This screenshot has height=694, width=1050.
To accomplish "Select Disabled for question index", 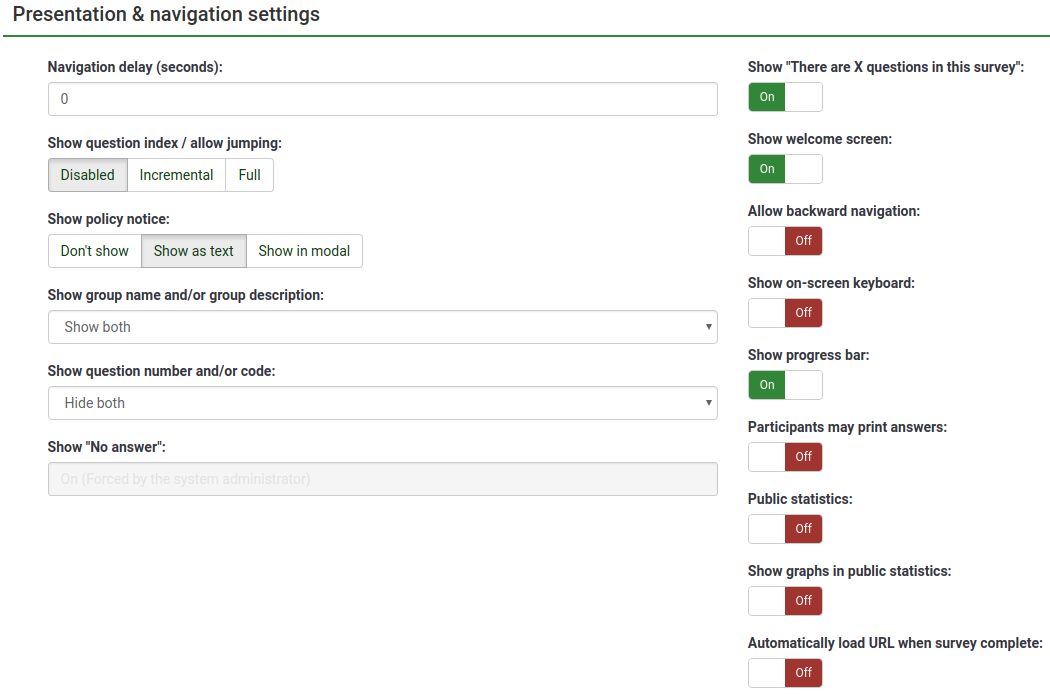I will [88, 175].
